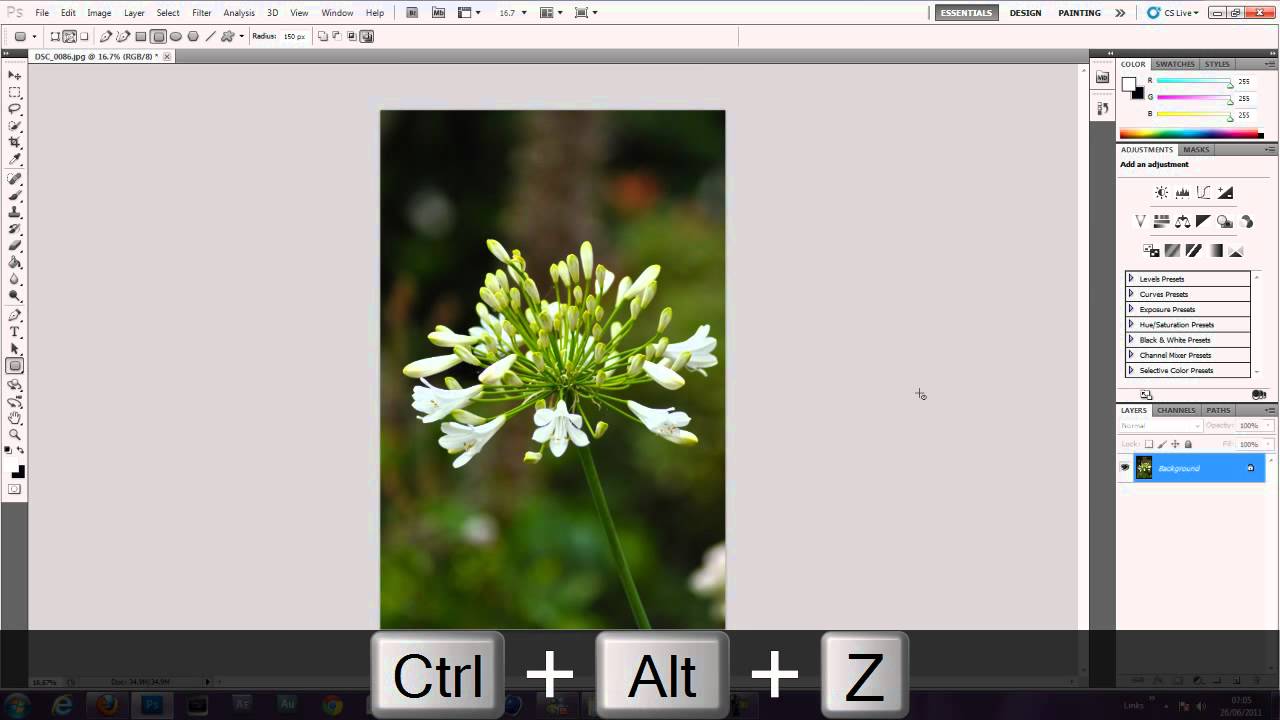Select the Path Selection tool
The height and width of the screenshot is (720, 1280).
[x=15, y=349]
